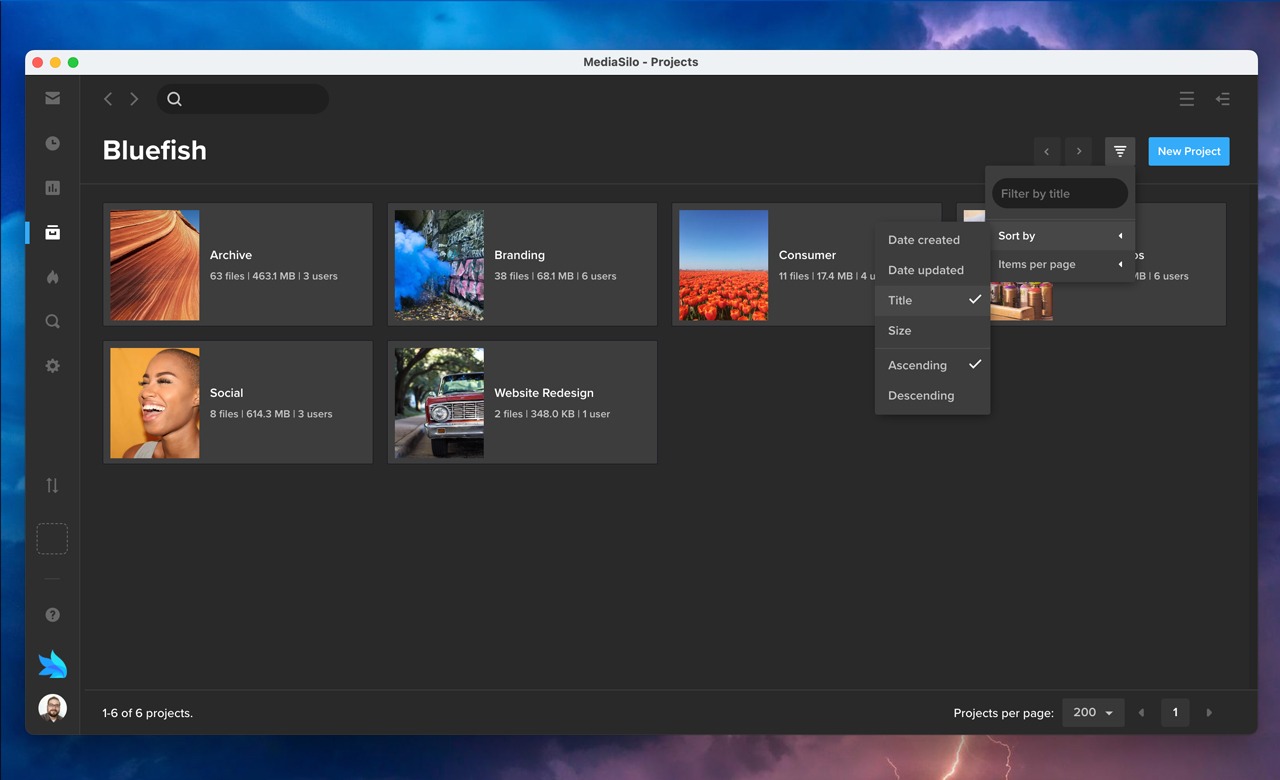Click the blue MediaSilo logo icon
The width and height of the screenshot is (1280, 780).
tap(52, 664)
